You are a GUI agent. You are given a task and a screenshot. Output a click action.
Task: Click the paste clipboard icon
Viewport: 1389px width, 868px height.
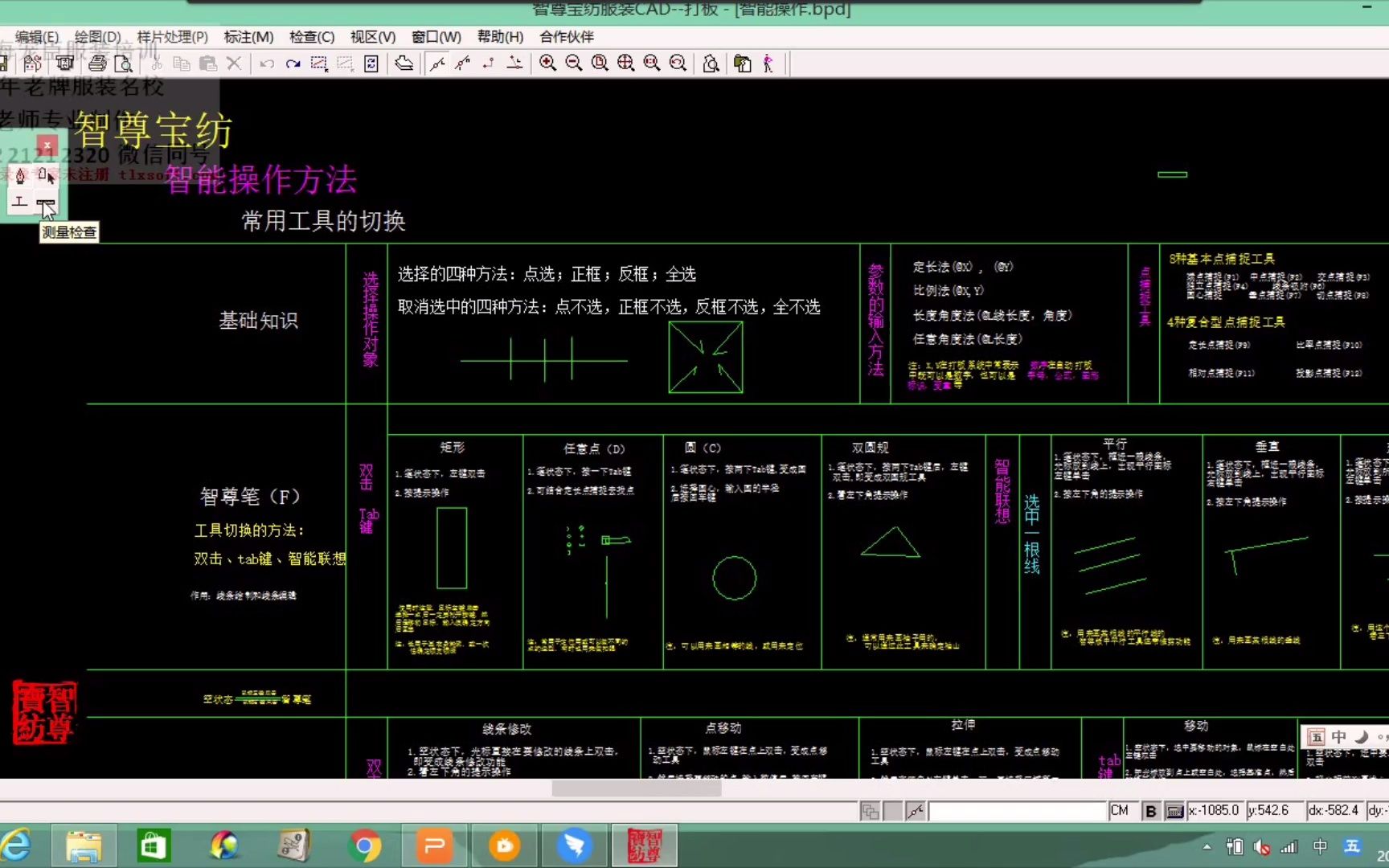click(x=208, y=63)
